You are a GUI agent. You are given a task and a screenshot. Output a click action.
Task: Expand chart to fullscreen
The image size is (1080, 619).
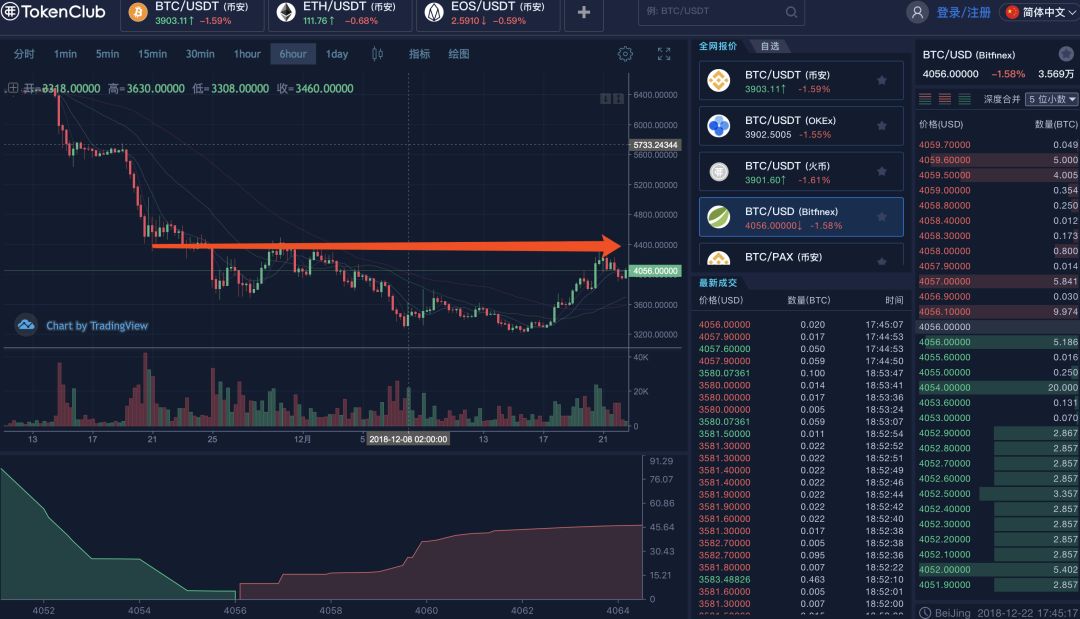(664, 54)
